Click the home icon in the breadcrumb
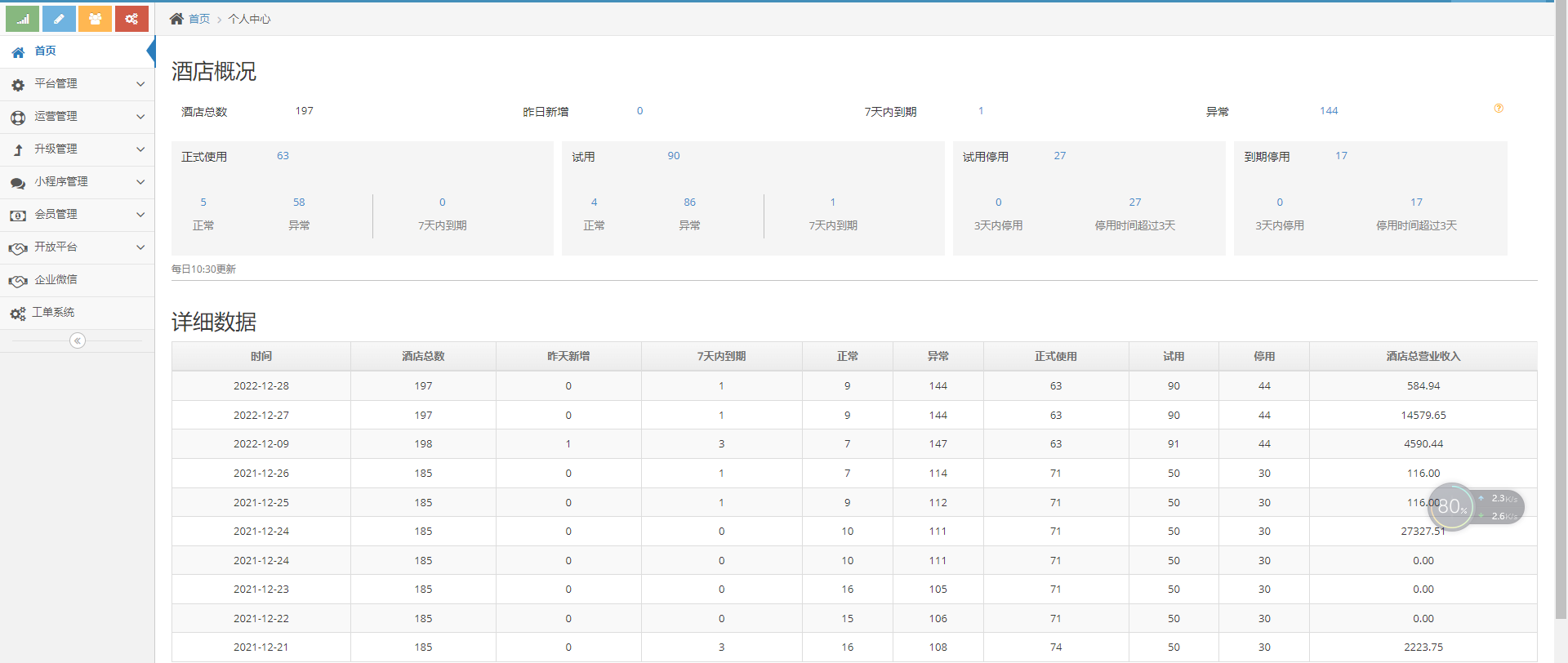This screenshot has height=663, width=1568. coord(176,19)
